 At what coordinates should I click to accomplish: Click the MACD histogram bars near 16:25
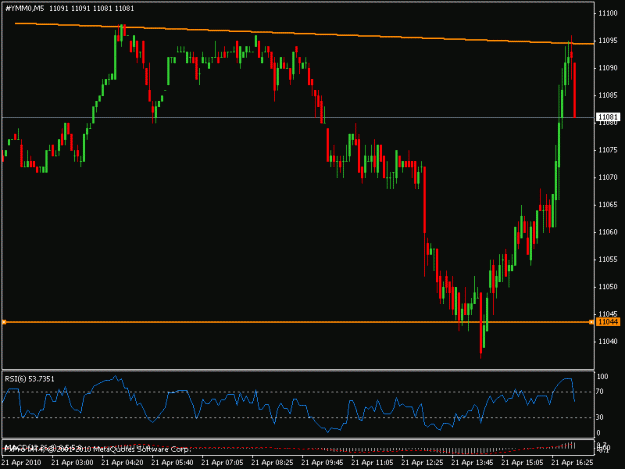point(568,445)
